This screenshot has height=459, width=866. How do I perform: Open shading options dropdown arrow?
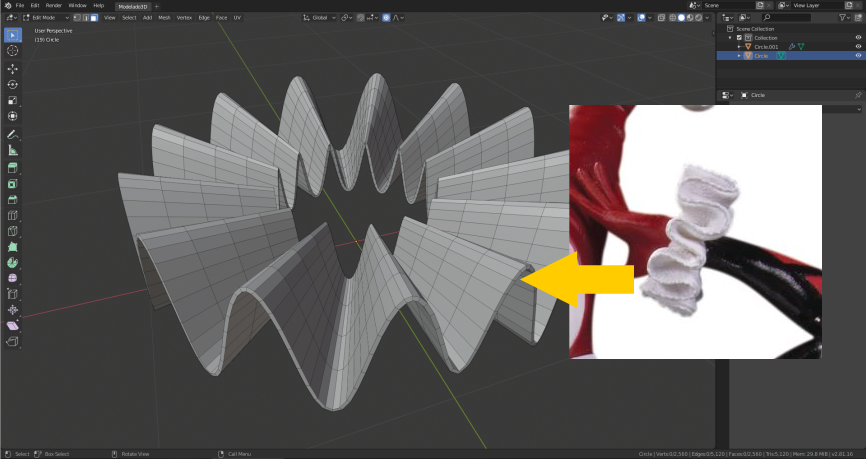[x=707, y=18]
